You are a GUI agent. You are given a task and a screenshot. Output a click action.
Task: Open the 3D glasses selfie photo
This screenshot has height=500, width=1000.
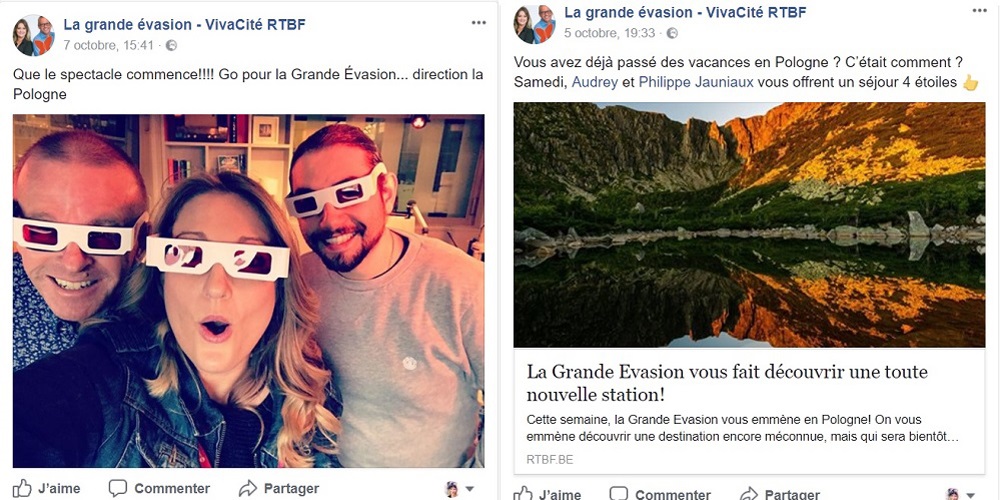coord(249,291)
